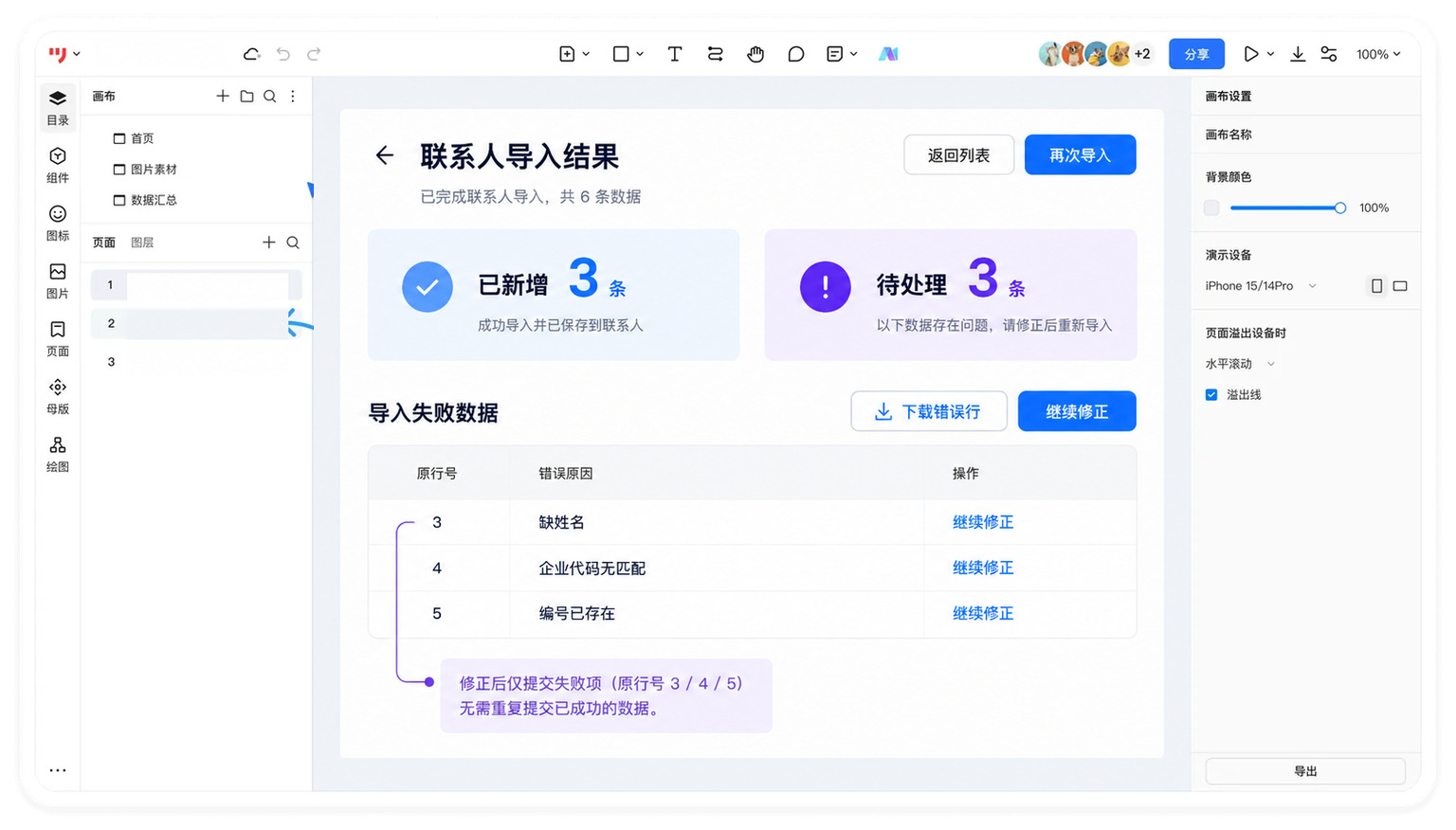
Task: Download the prototype from top toolbar
Action: (1298, 54)
